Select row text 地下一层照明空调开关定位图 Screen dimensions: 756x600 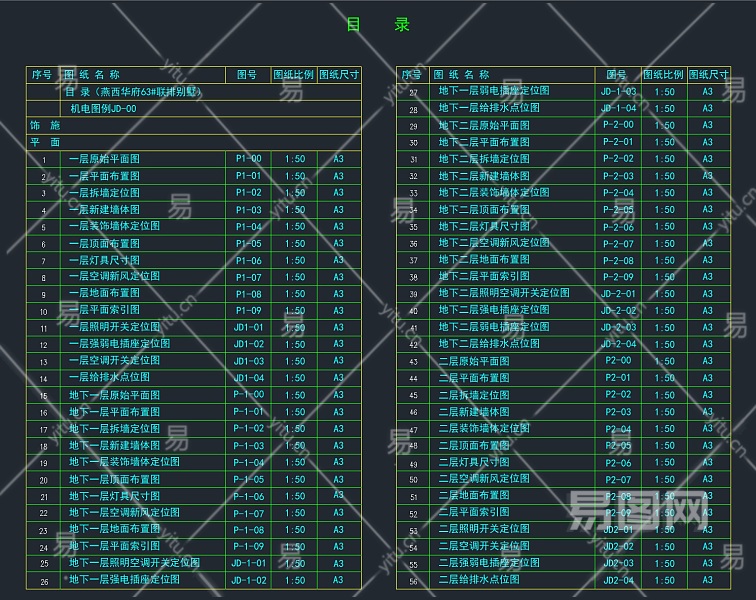(x=135, y=563)
